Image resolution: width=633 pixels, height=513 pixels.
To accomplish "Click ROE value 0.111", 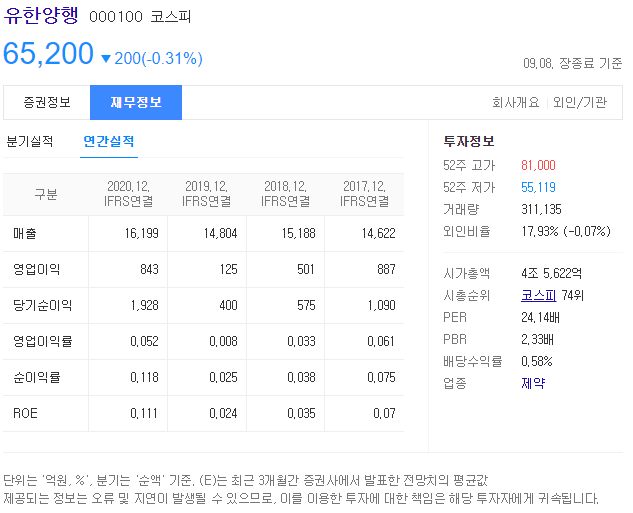I will click(x=144, y=413).
